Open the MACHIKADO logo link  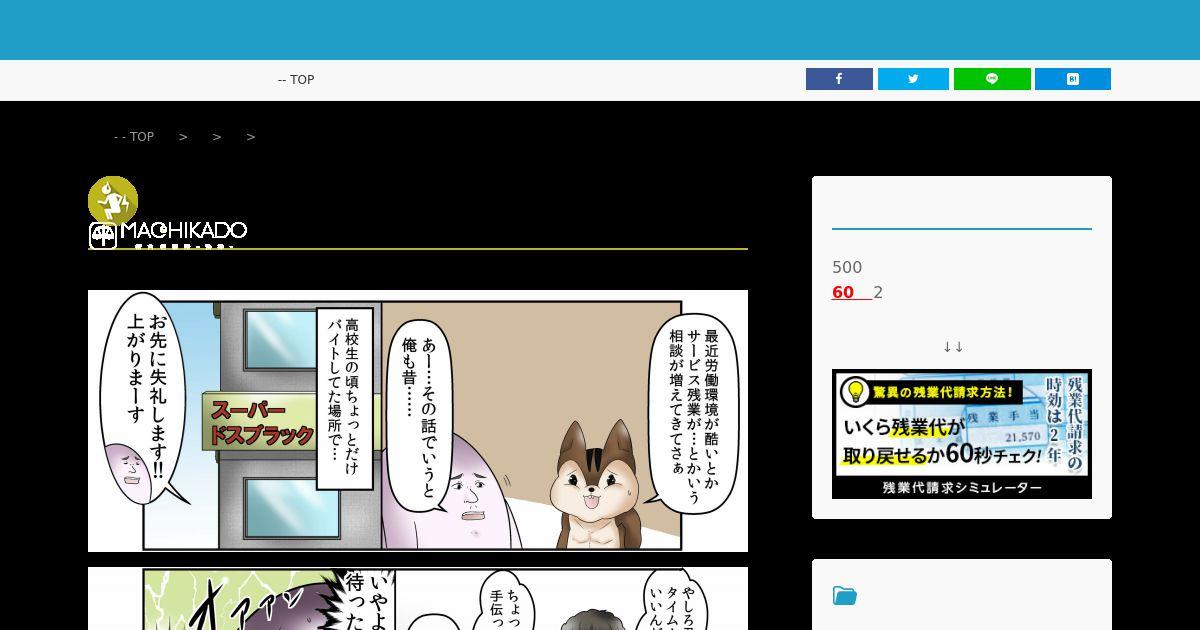coord(168,234)
